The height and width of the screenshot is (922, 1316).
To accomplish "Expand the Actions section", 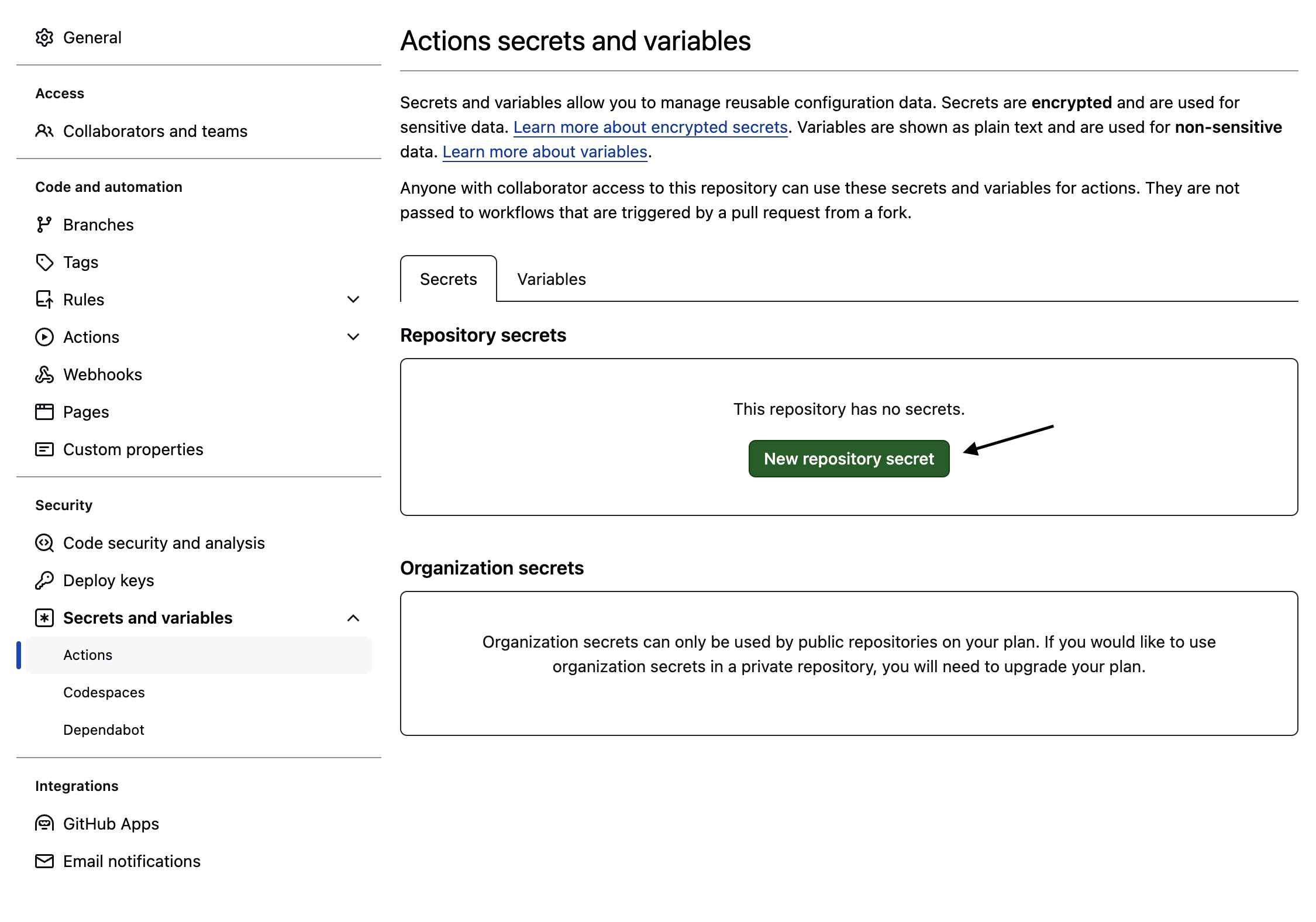I will coord(353,336).
